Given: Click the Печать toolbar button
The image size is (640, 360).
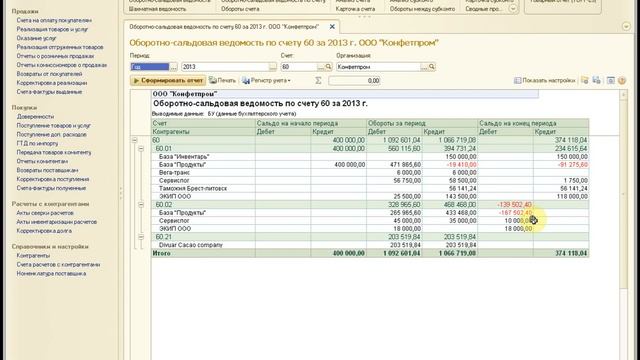Looking at the screenshot, I should coord(222,81).
